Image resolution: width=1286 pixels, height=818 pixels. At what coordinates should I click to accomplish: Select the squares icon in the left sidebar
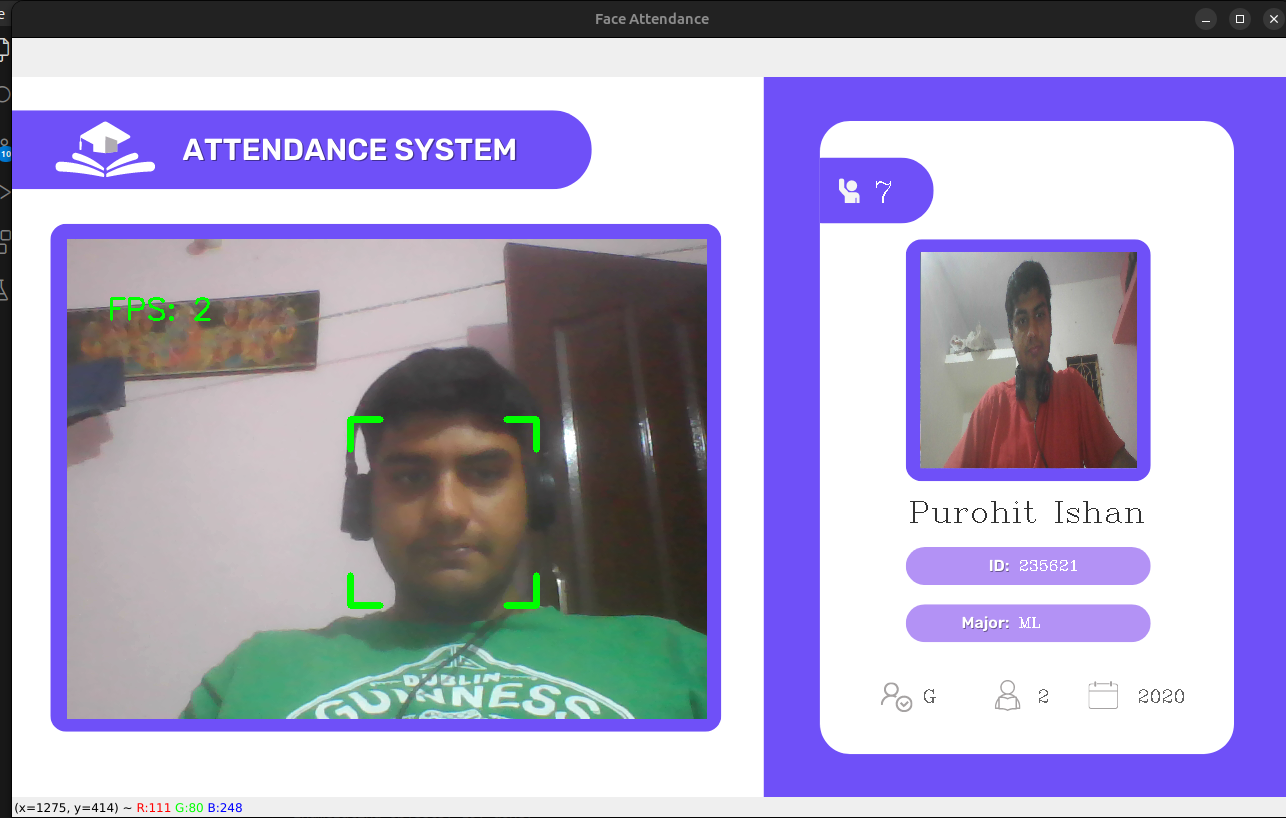click(x=3, y=241)
